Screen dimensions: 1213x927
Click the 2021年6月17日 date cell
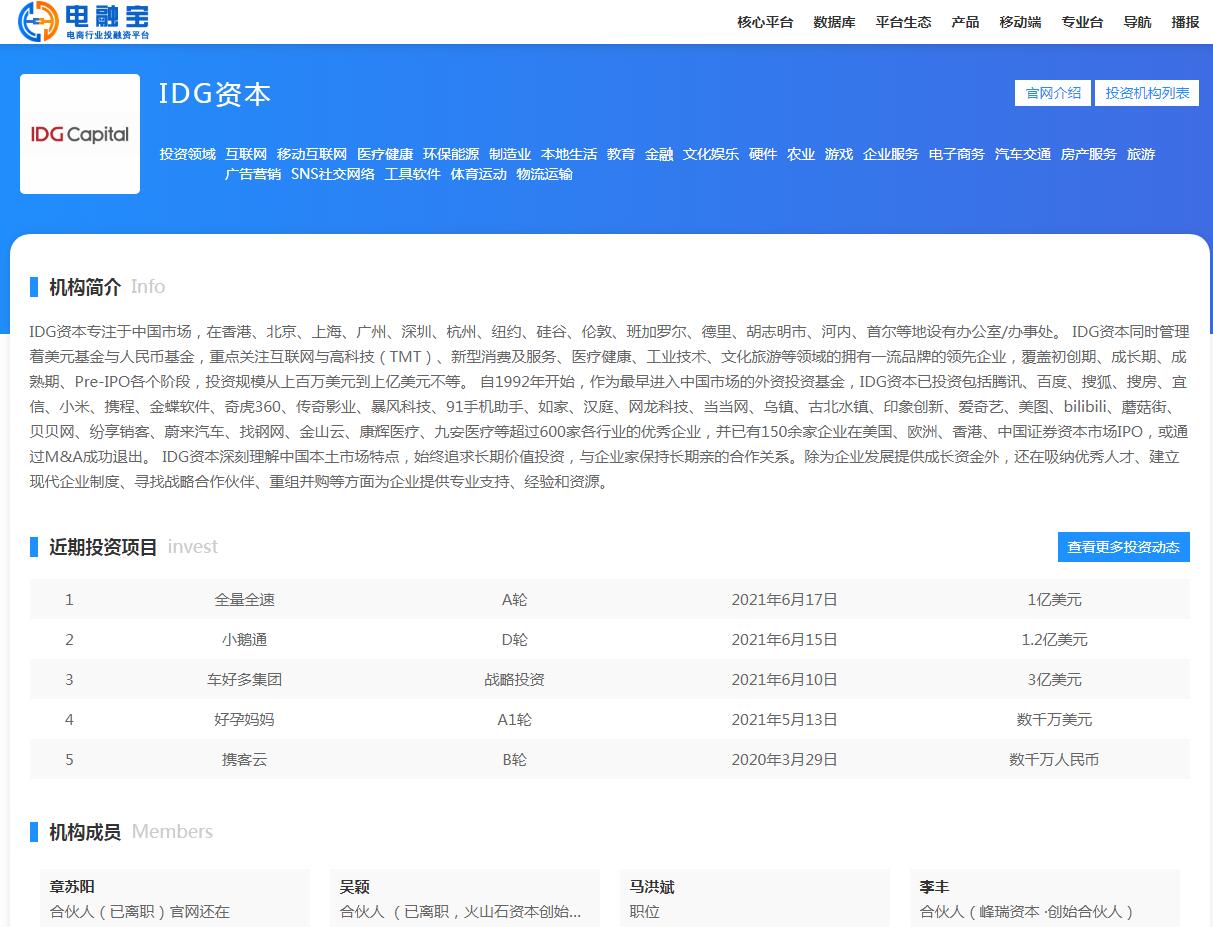click(785, 600)
